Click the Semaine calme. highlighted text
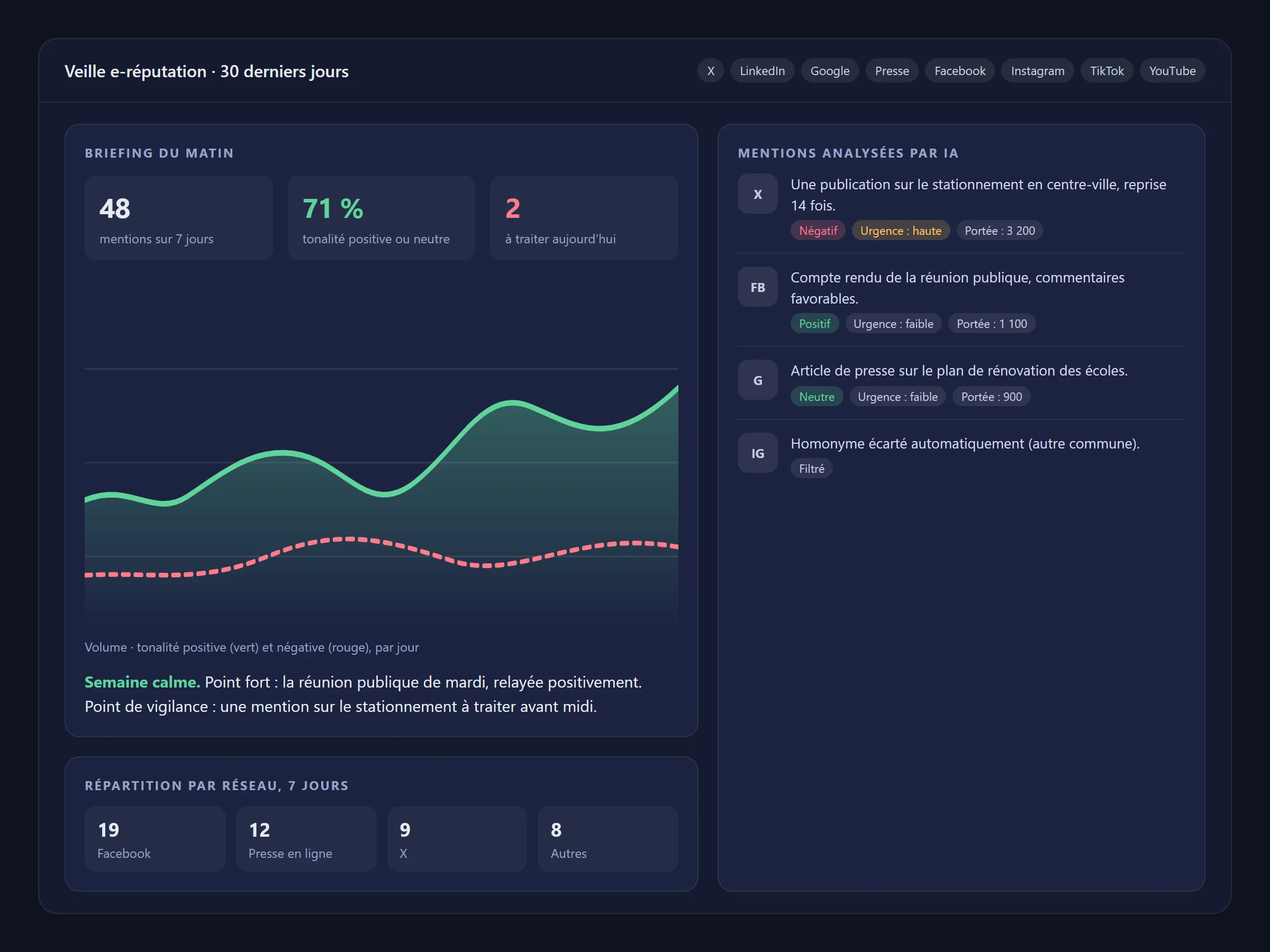 (x=142, y=682)
